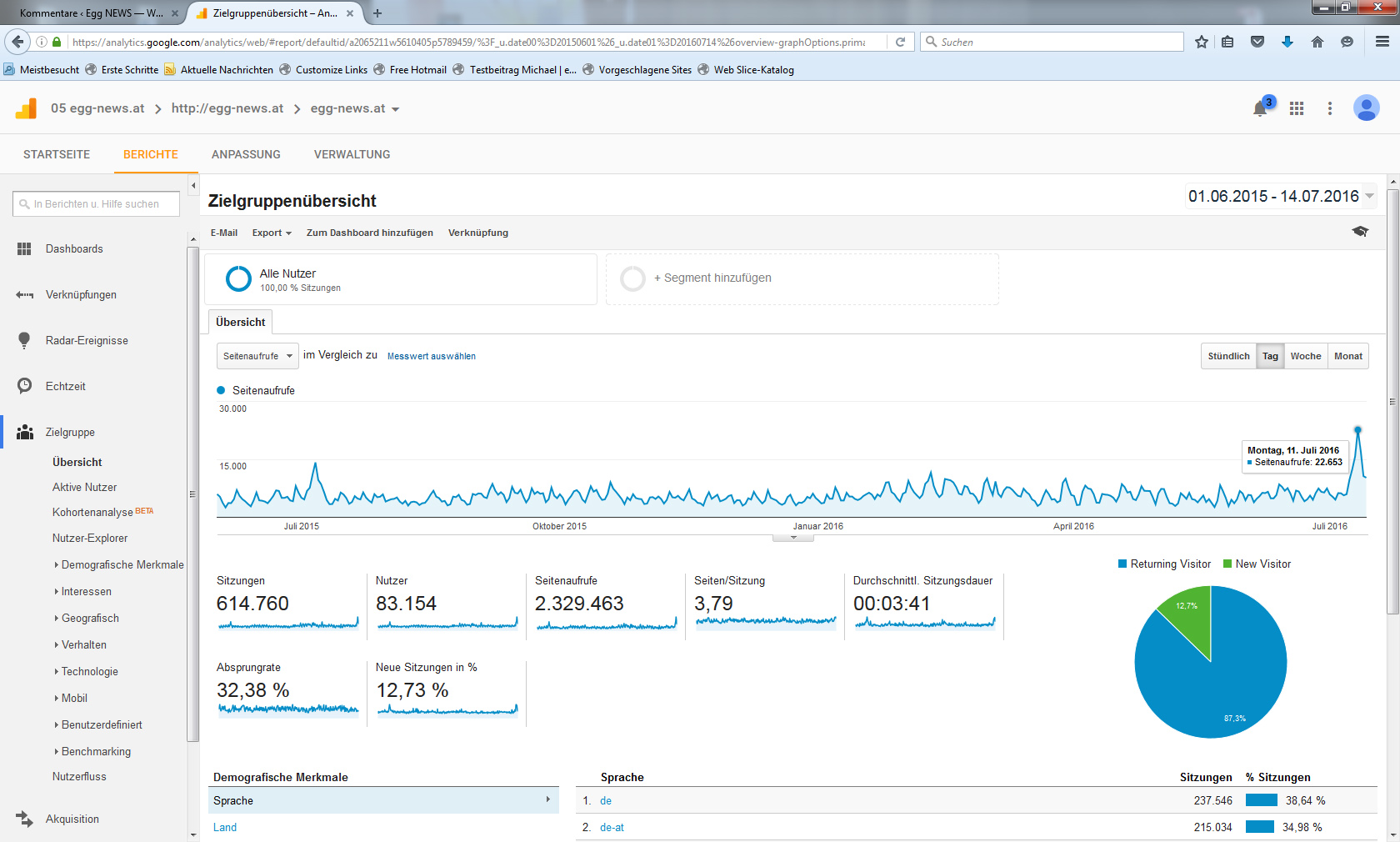The width and height of the screenshot is (1400, 842).
Task: Click the New Visitor green legend swatch
Action: coord(1227,564)
